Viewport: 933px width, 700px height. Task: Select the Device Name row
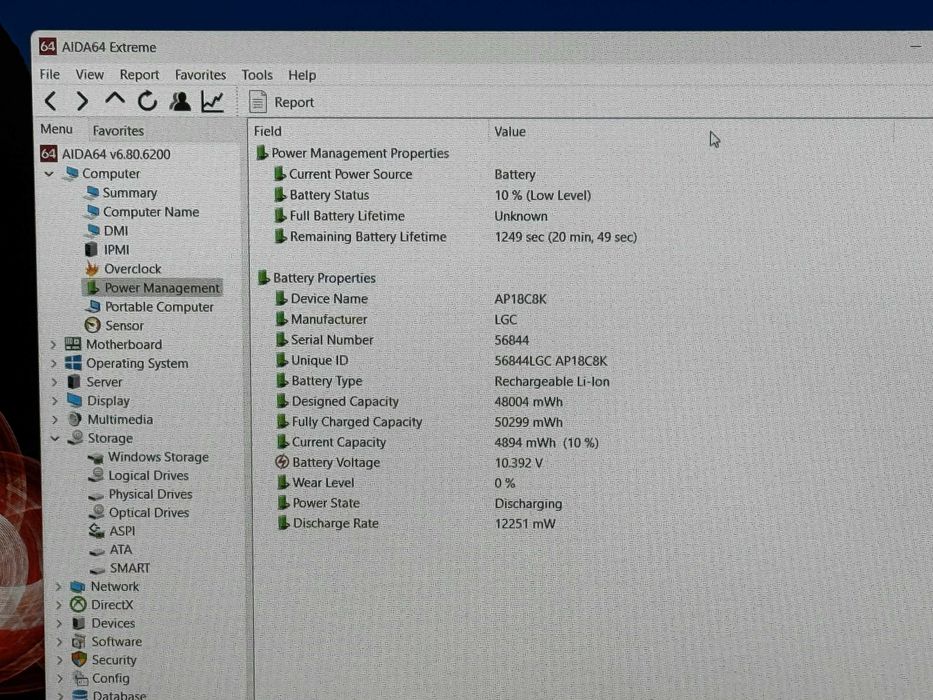[411, 299]
